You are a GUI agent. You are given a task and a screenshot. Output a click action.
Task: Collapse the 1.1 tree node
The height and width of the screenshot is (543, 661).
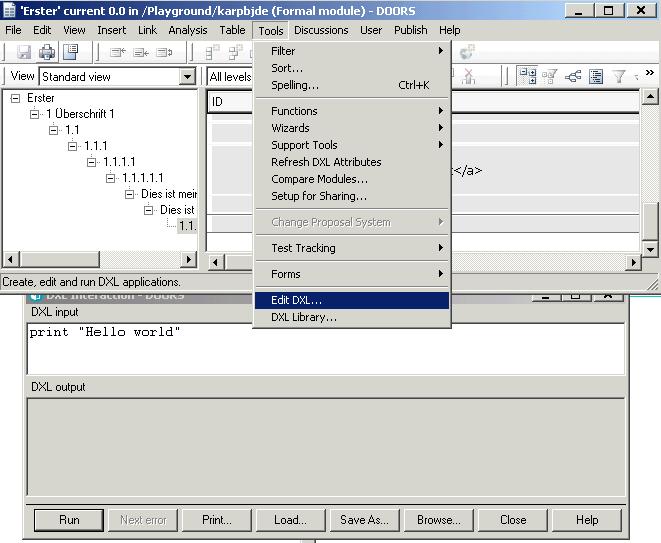click(x=53, y=130)
